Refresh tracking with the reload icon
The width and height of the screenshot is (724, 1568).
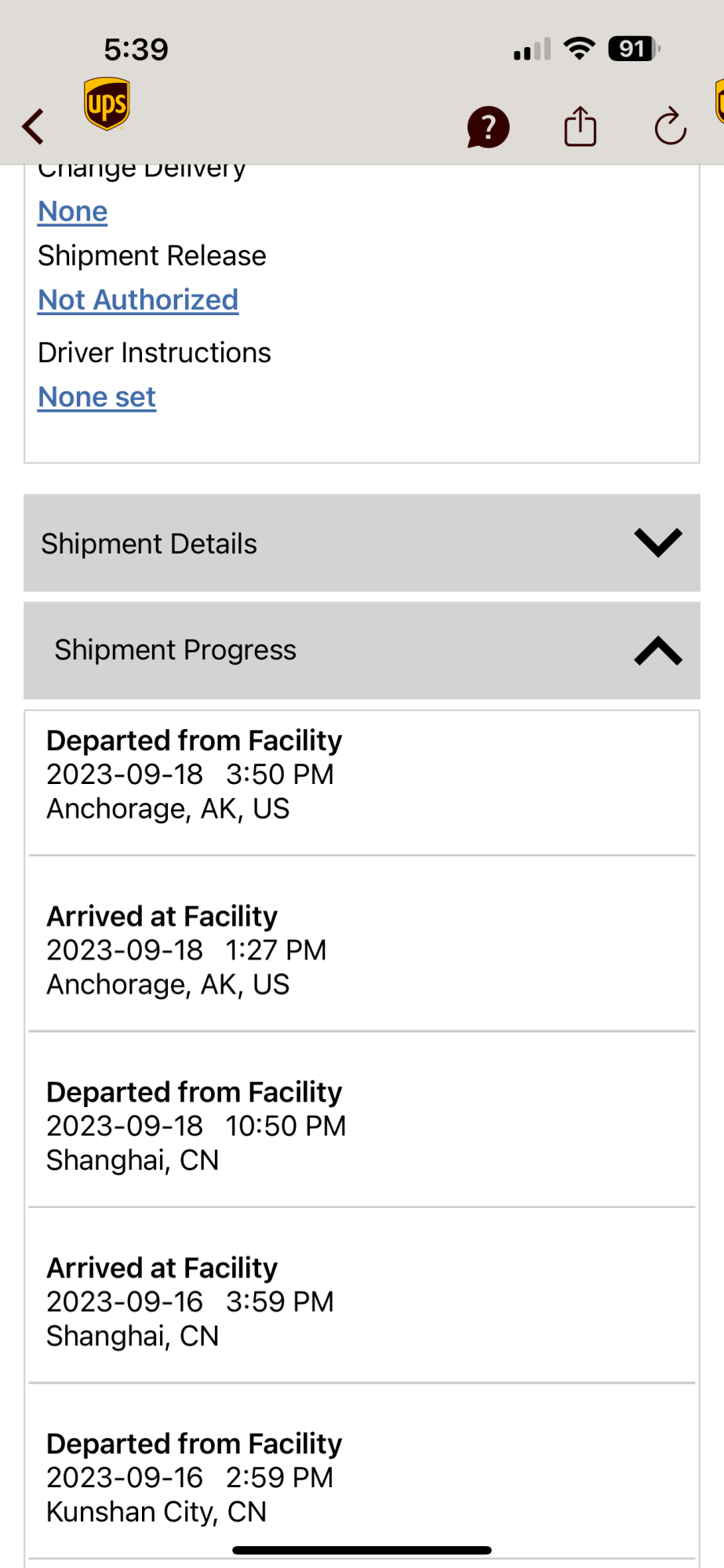671,126
